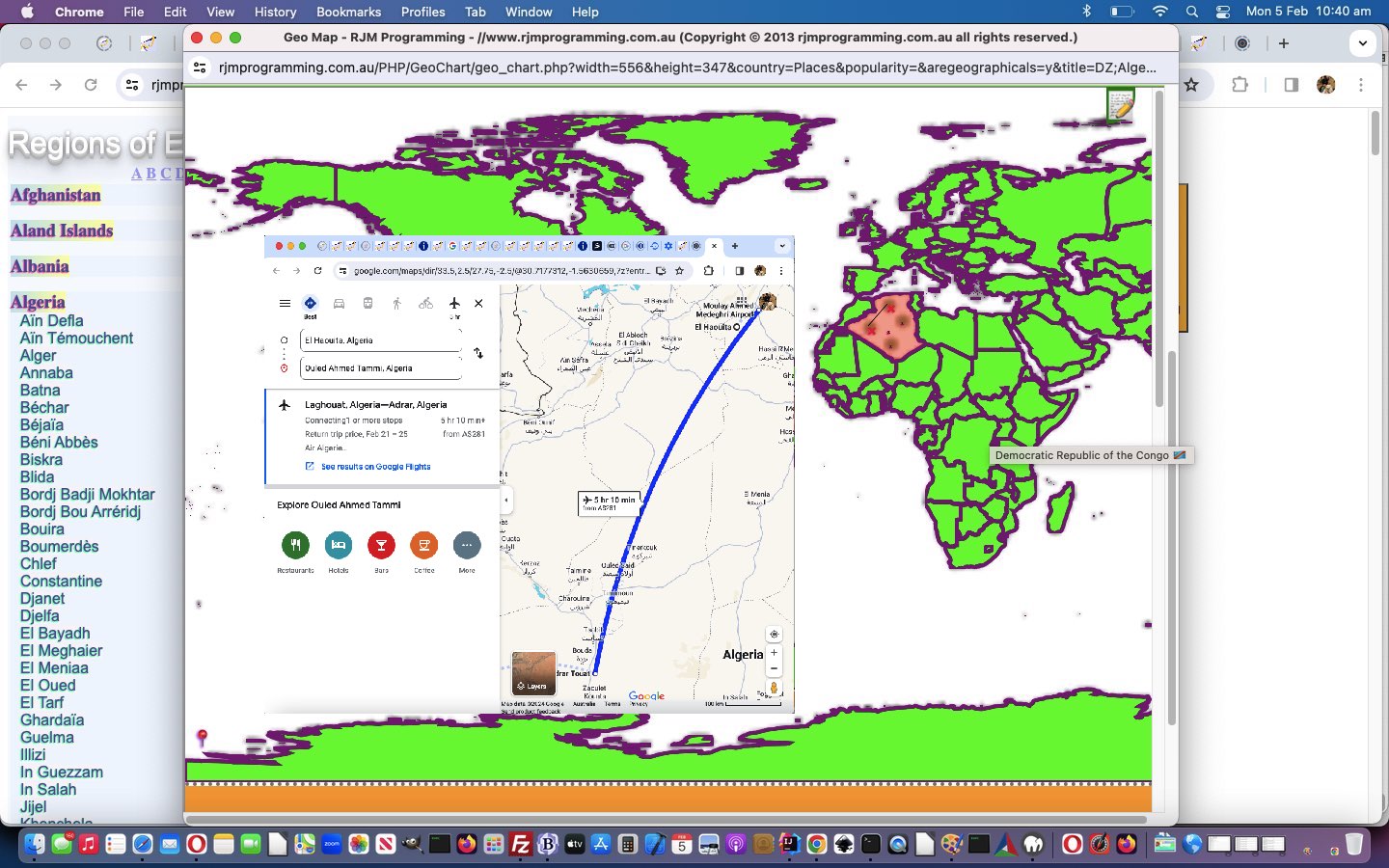Select the driving travel mode icon

(x=339, y=303)
